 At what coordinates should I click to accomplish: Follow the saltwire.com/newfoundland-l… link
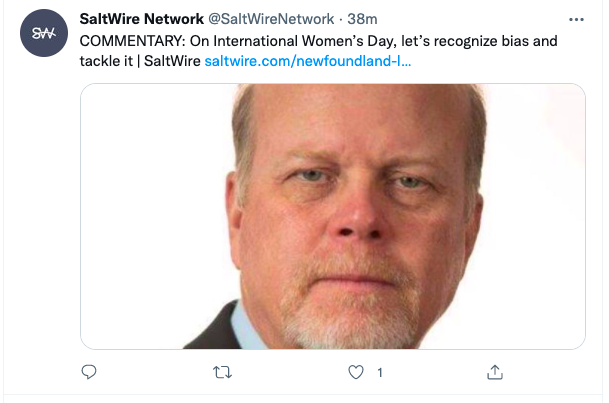click(308, 61)
